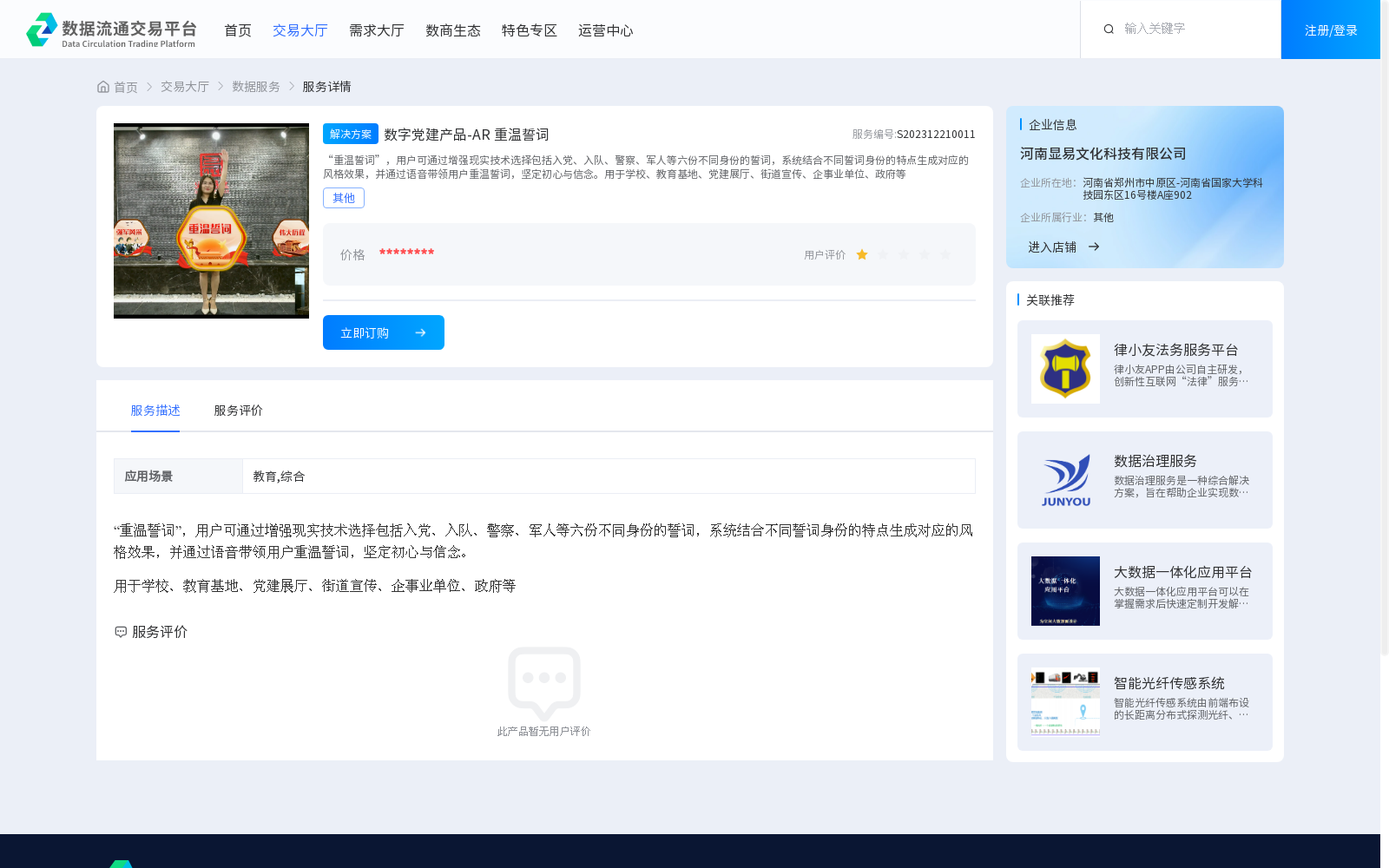The image size is (1389, 868).
Task: Click the comment icon beside 服务评价 heading
Action: point(121,632)
